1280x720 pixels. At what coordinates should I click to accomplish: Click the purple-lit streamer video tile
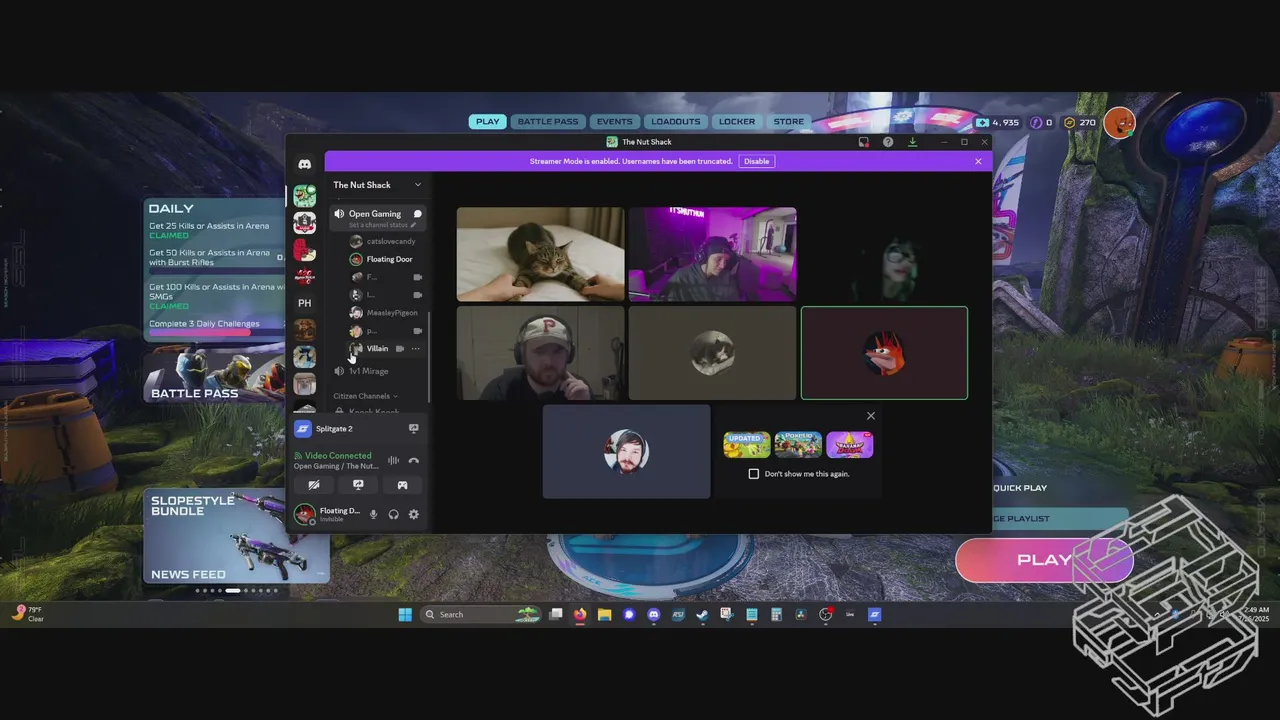click(712, 254)
